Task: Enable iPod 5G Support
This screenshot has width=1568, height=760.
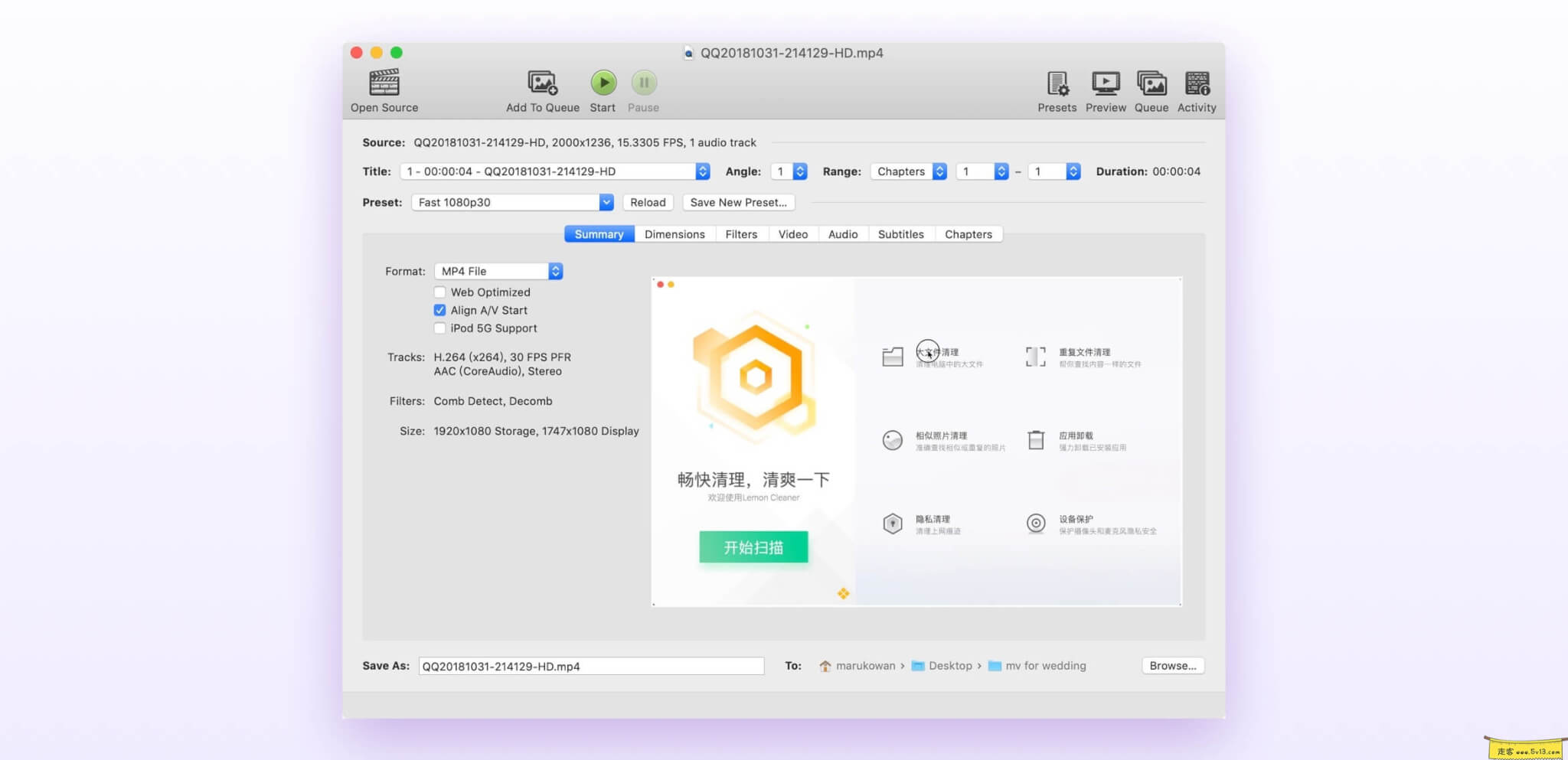Action: (x=440, y=328)
